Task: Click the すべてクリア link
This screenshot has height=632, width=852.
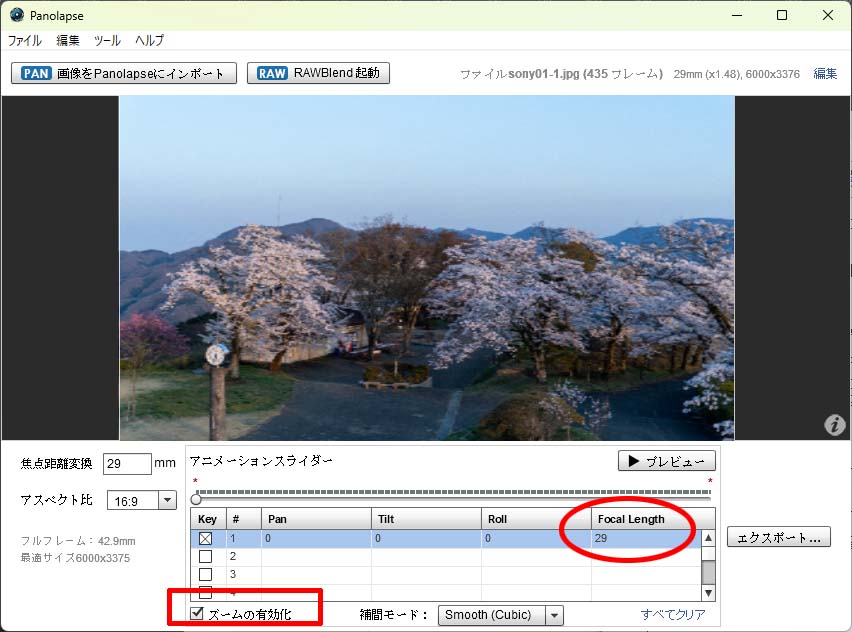Action: point(672,615)
